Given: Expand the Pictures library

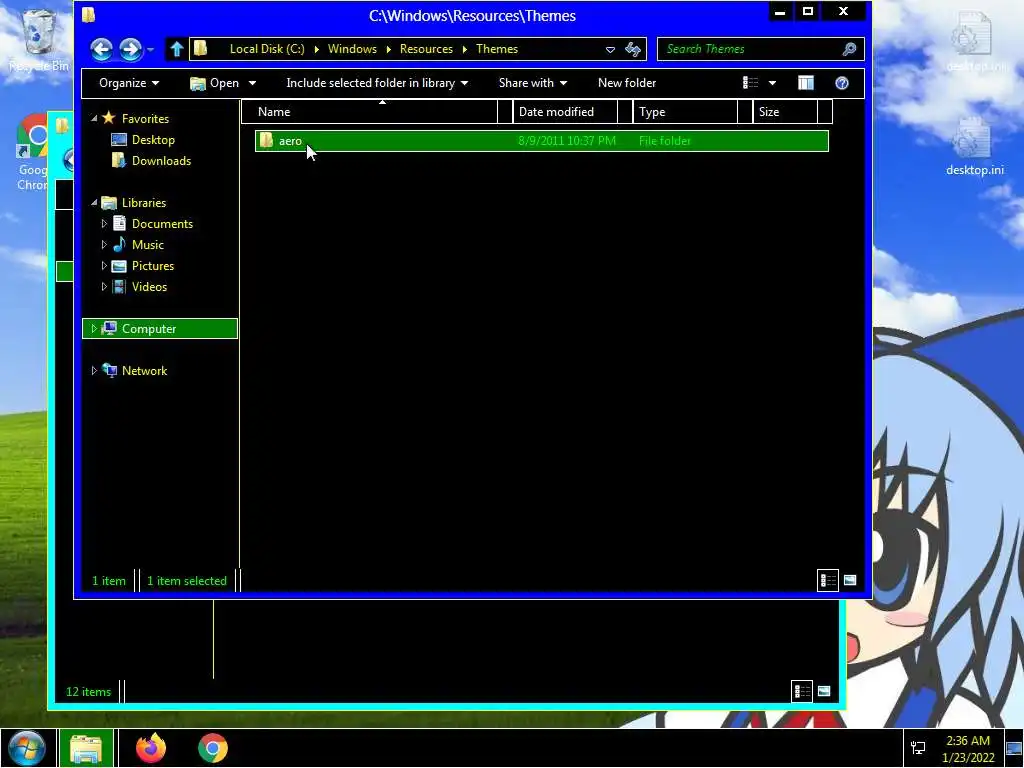Looking at the screenshot, I should point(104,266).
